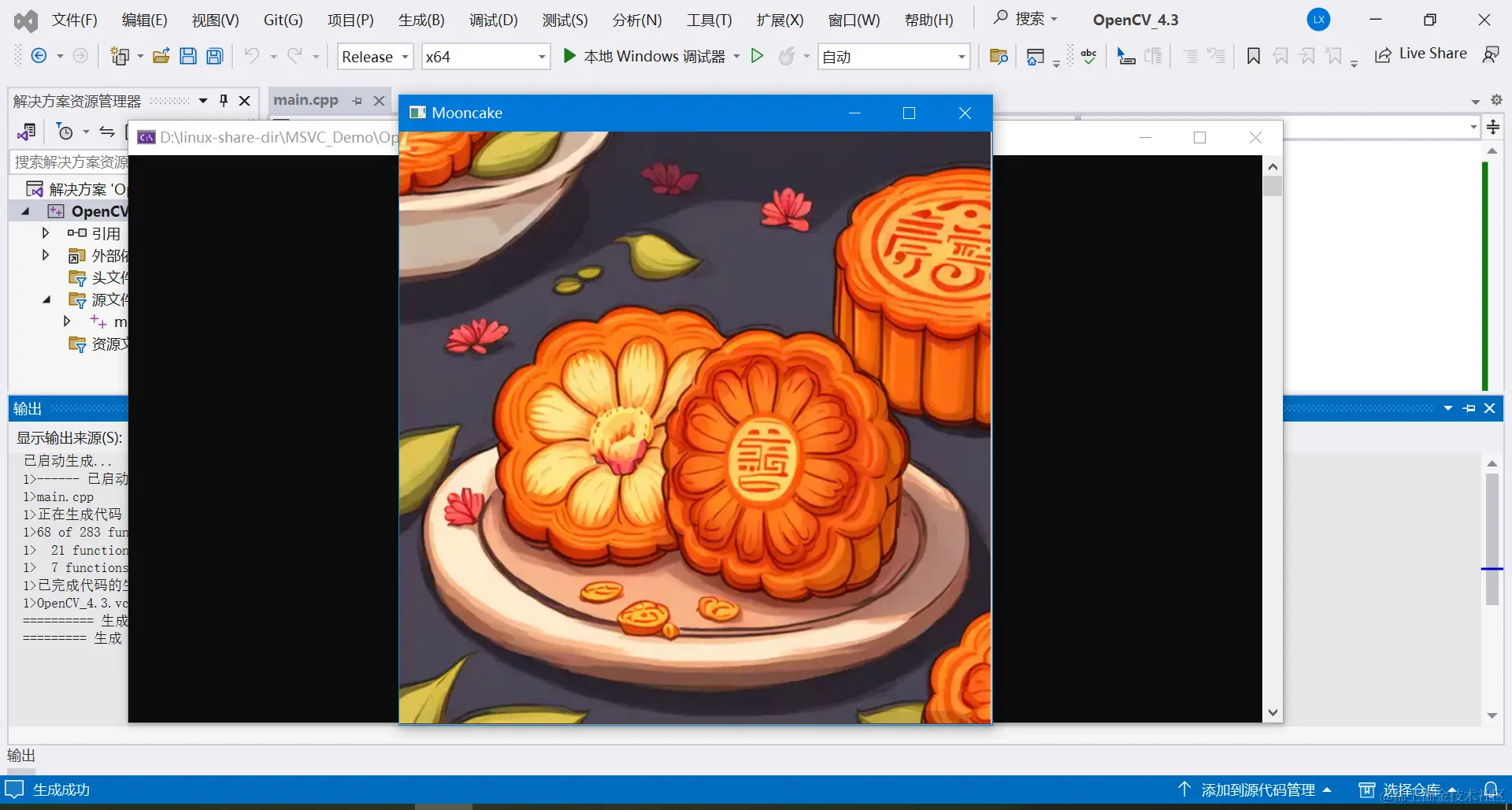The width and height of the screenshot is (1512, 810).
Task: Open the 工具(T) menu
Action: 710,20
